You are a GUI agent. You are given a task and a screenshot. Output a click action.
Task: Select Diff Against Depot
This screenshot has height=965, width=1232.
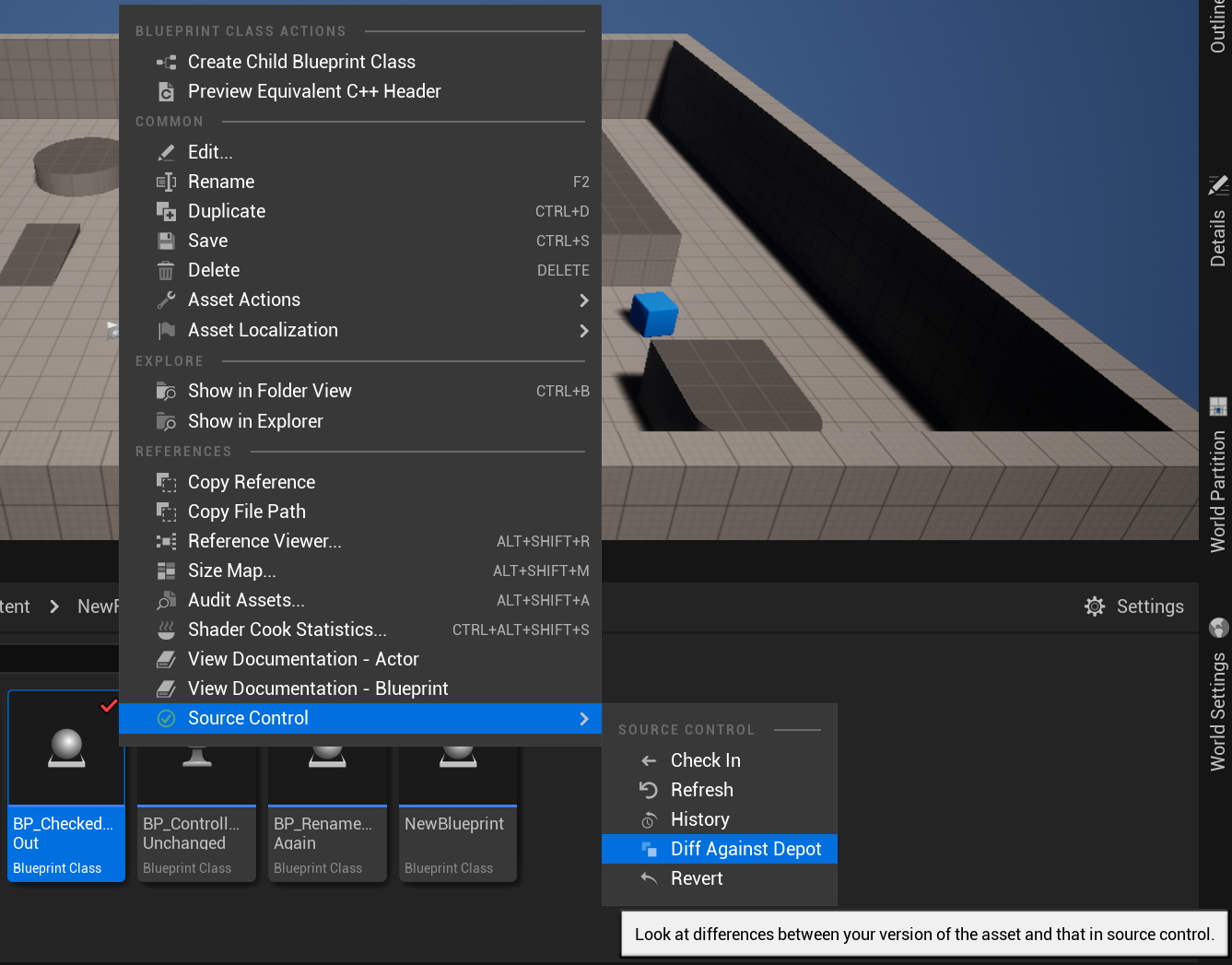tap(746, 848)
